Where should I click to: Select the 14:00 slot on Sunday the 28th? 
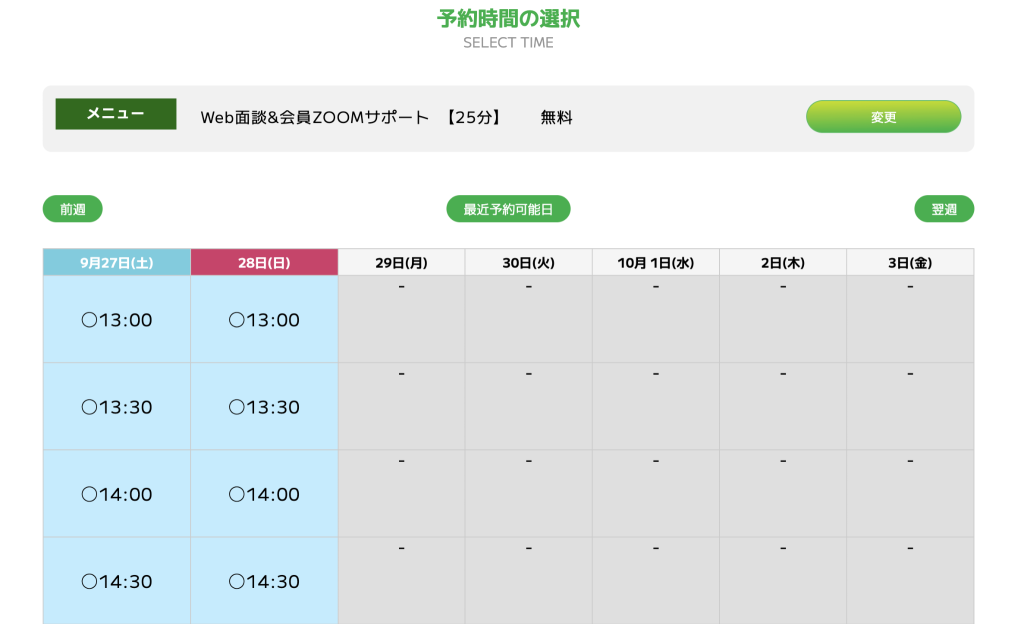pyautogui.click(x=263, y=494)
